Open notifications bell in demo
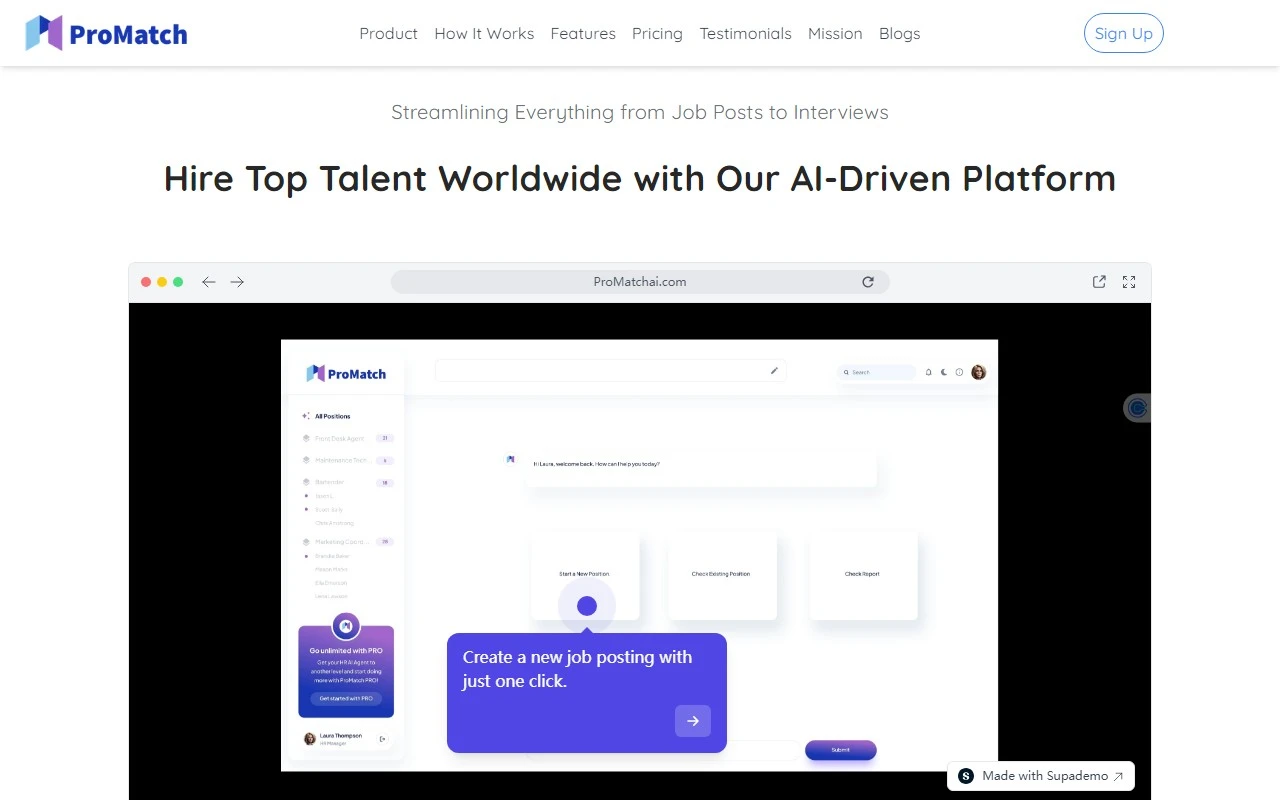 (928, 372)
